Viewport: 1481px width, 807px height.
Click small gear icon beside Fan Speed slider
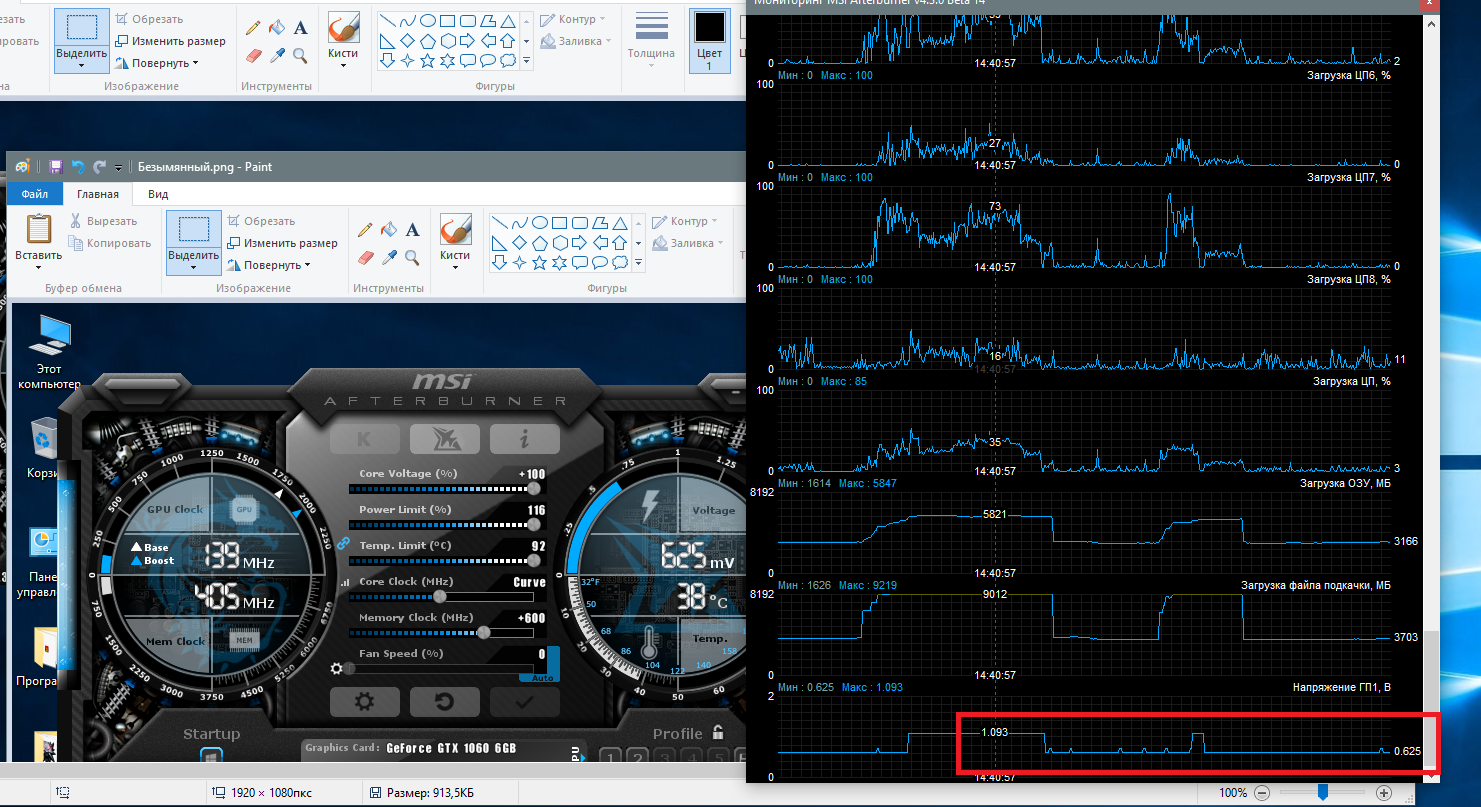(x=337, y=669)
